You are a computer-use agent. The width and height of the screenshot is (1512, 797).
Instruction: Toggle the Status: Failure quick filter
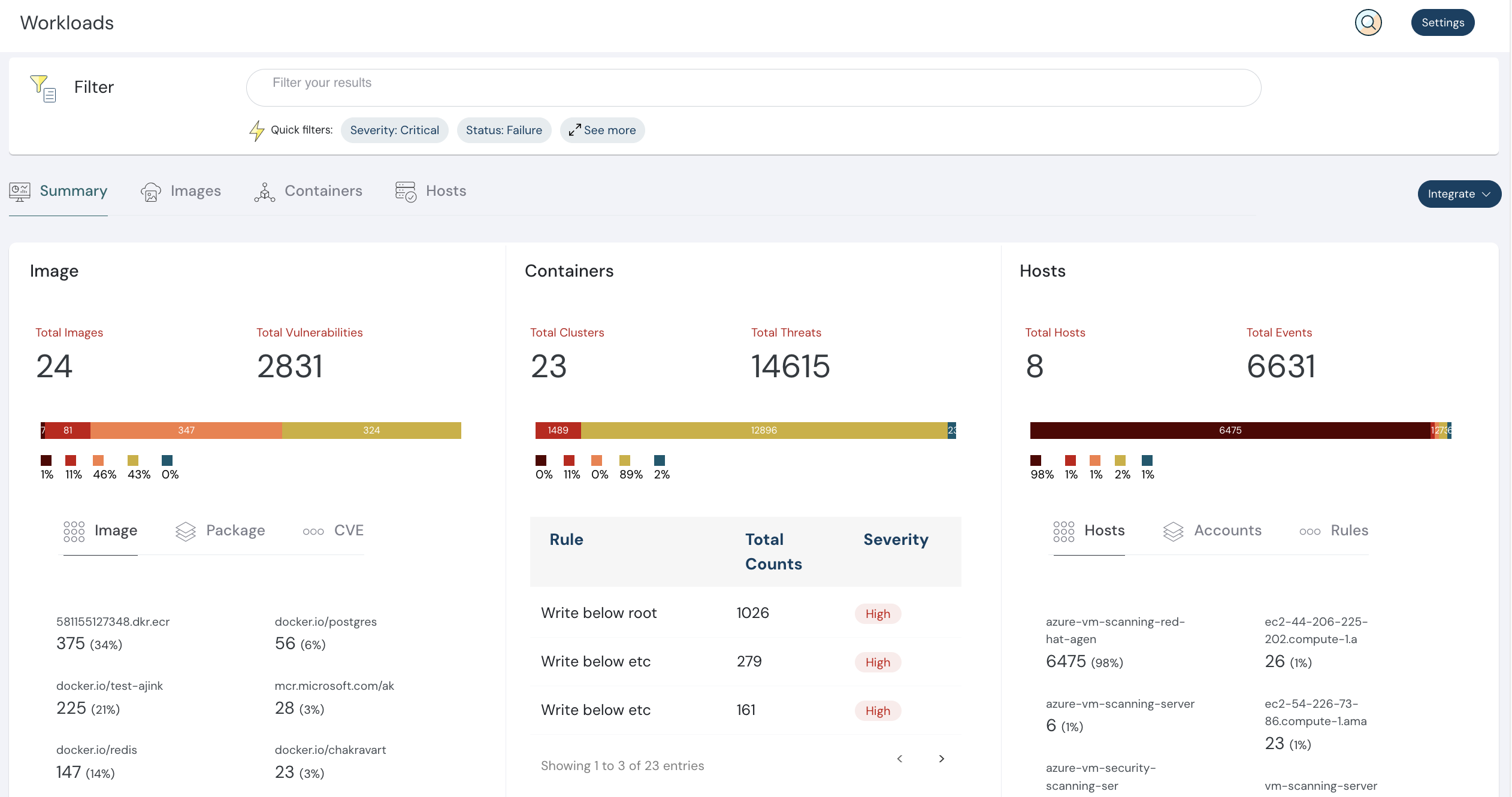[504, 130]
